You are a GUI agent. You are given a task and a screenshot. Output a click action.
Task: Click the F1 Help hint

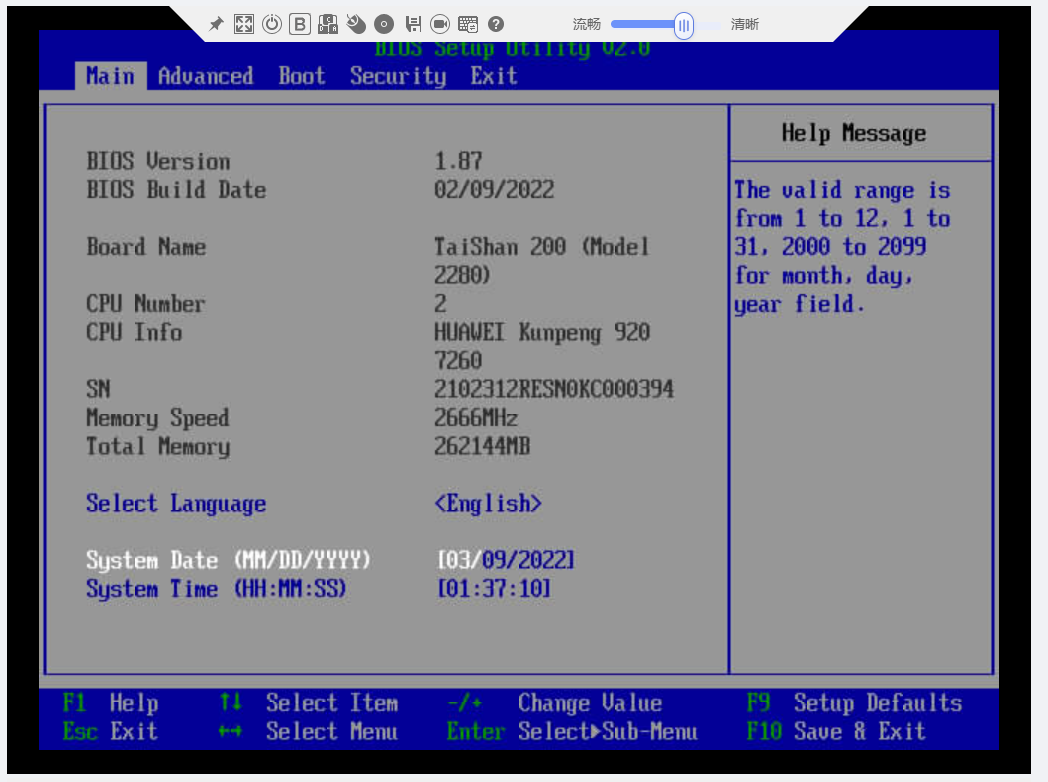[110, 703]
